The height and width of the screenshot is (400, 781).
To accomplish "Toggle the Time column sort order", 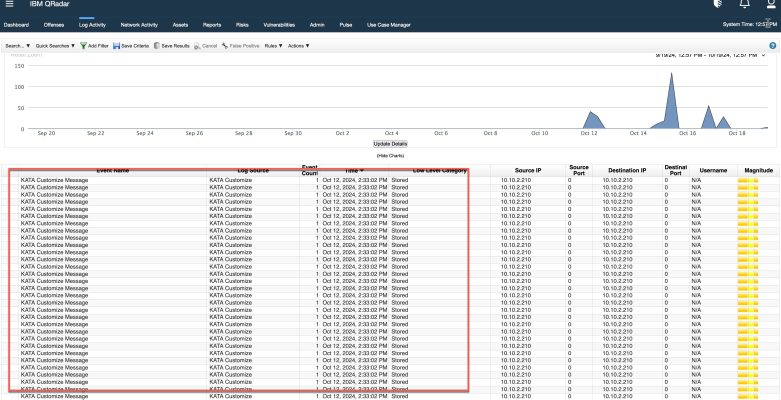I will (x=354, y=170).
